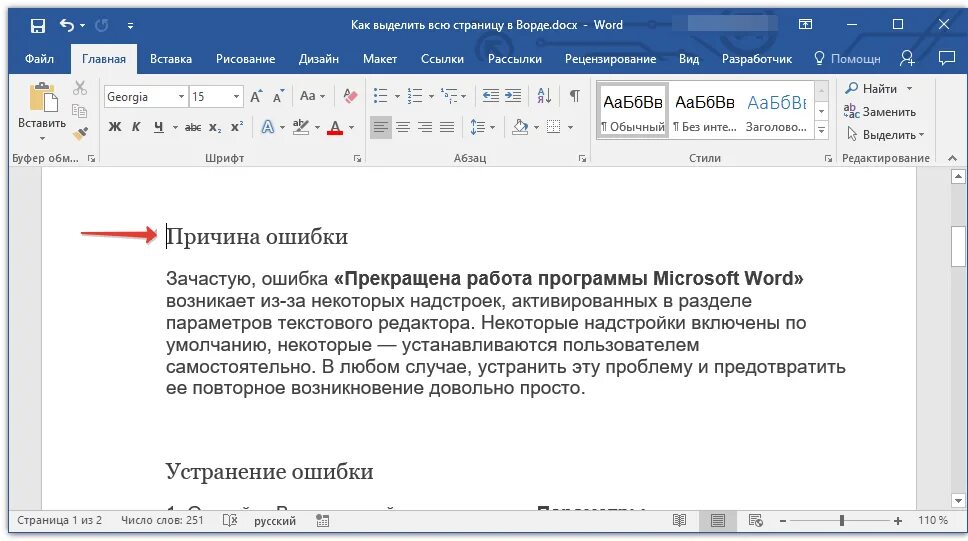Open borders dropdown

570,128
